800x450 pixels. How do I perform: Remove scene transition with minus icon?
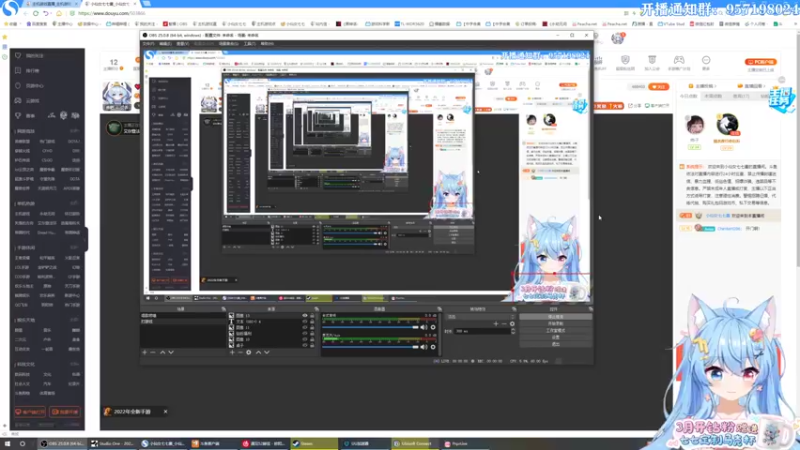click(x=504, y=324)
